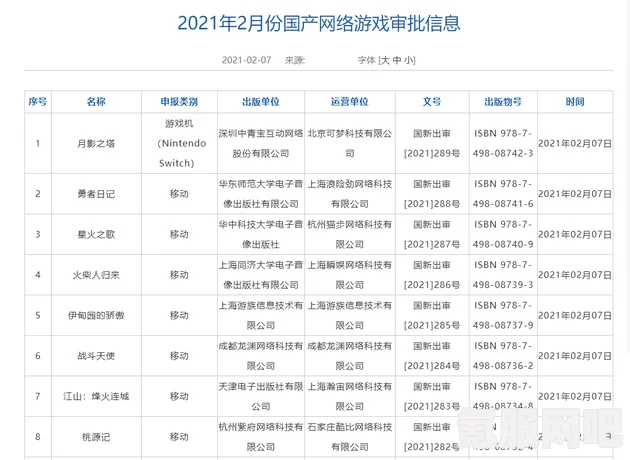Click publisher 深圳中青宝互动网络股份有限公司
This screenshot has width=630, height=460.
tap(261, 143)
